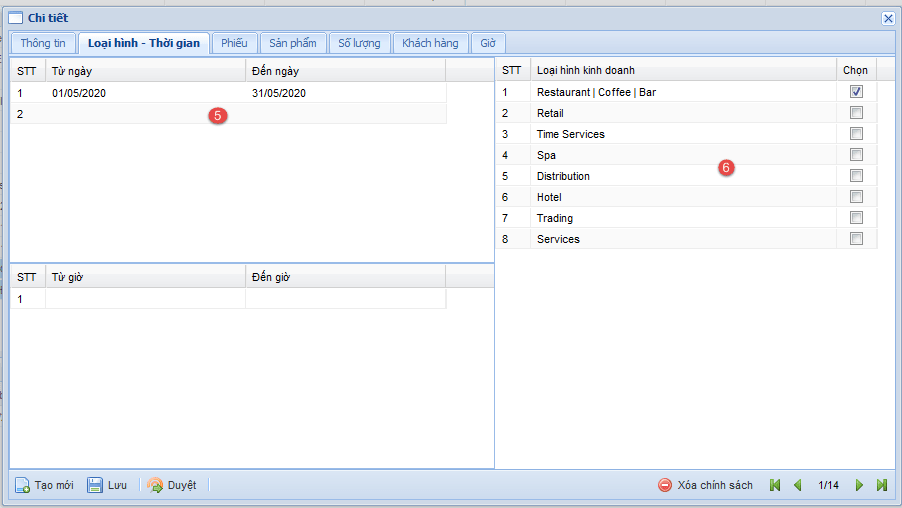Click the empty Đến ngày cell in row 2
This screenshot has width=902, height=508.
(346, 114)
